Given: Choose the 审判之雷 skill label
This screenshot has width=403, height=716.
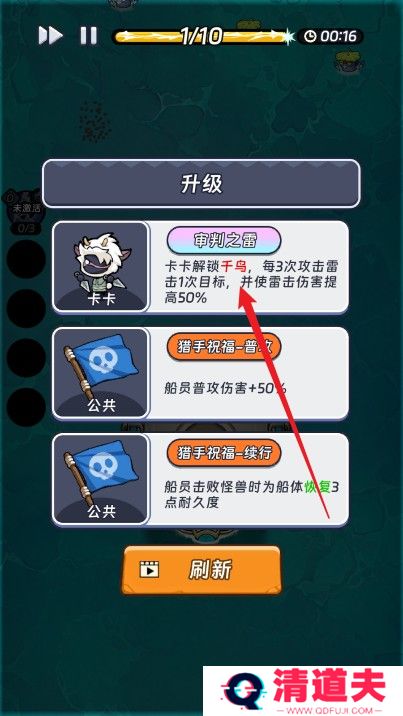Looking at the screenshot, I should click(224, 241).
